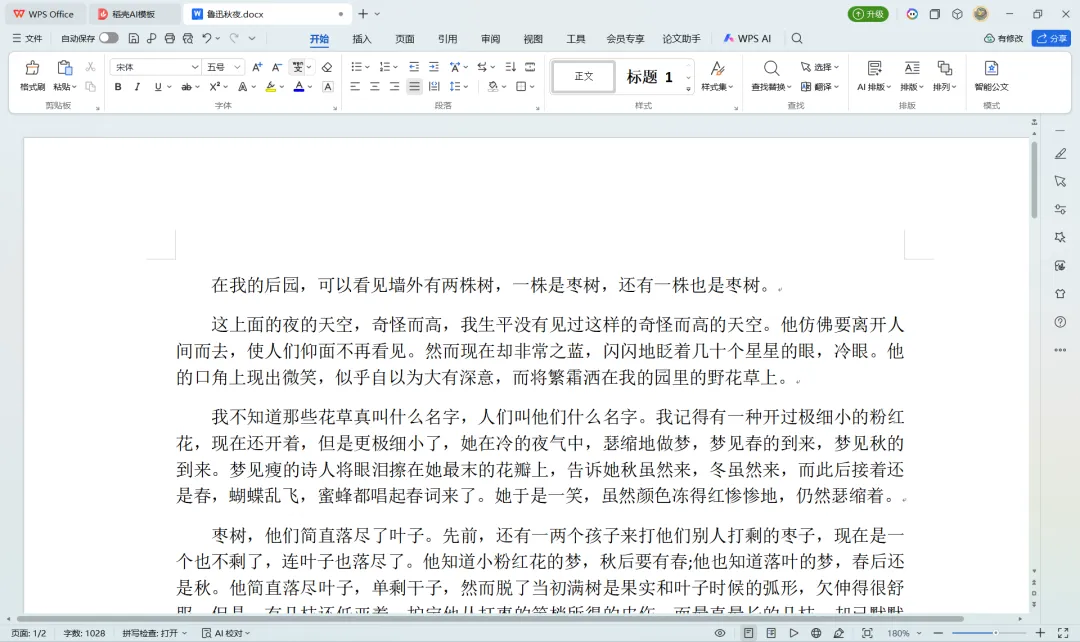Click the Format Painter brush icon
This screenshot has width=1080, height=642.
click(32, 68)
